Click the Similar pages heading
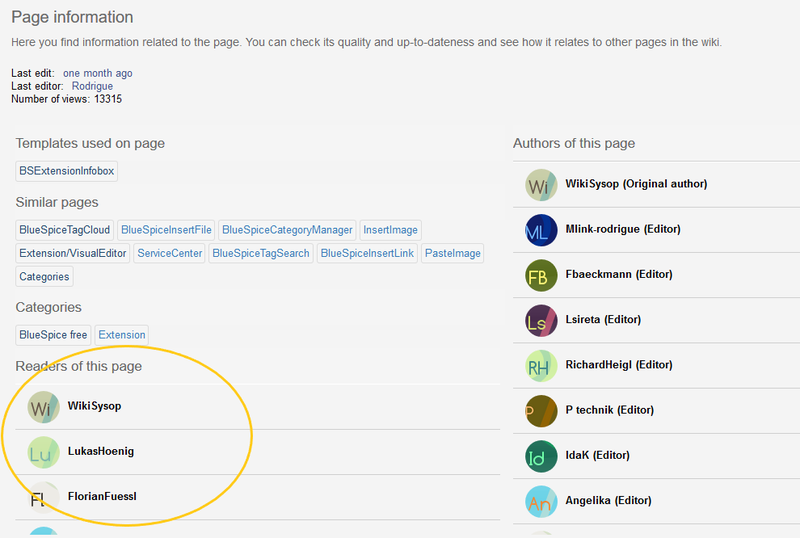Image resolution: width=800 pixels, height=538 pixels. [57, 202]
